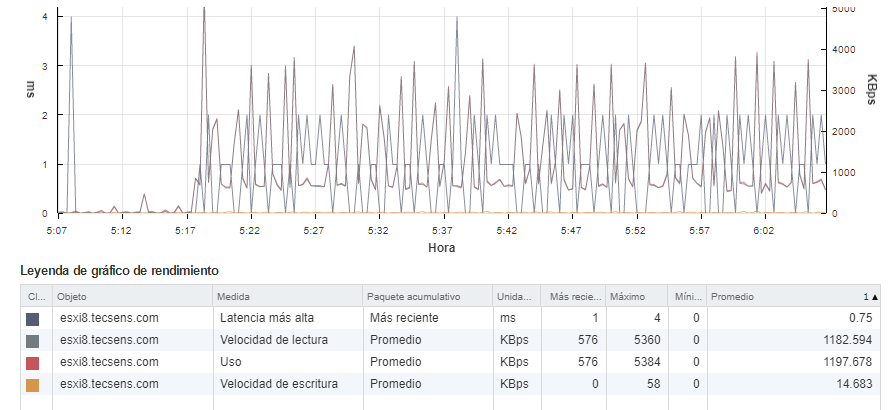Sort by Paquete acumulativo column header
Viewport: 888px width, 410px height.
coord(428,296)
